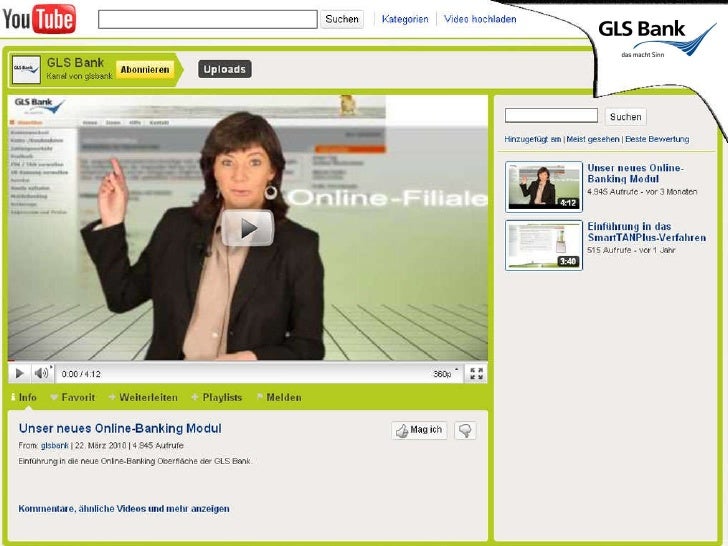
Task: Focus the channel search field in sidebar
Action: tap(551, 116)
